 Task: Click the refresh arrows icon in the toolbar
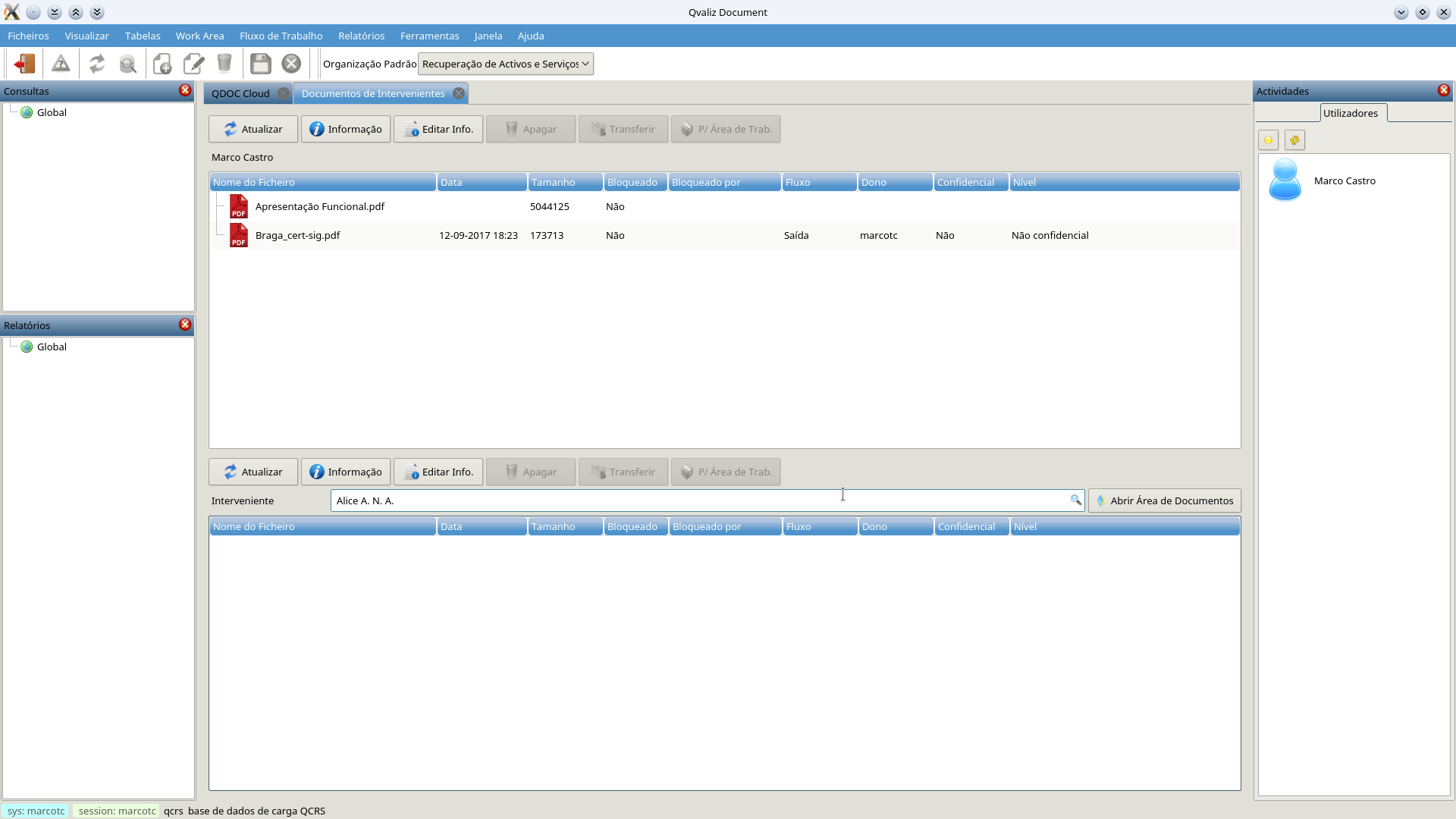[x=97, y=64]
